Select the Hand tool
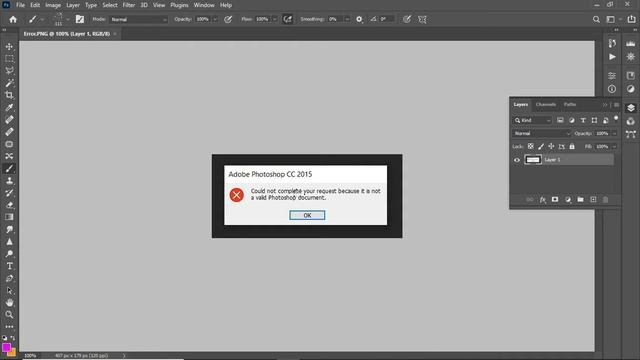Viewport: 640px width, 360px height. 9,302
